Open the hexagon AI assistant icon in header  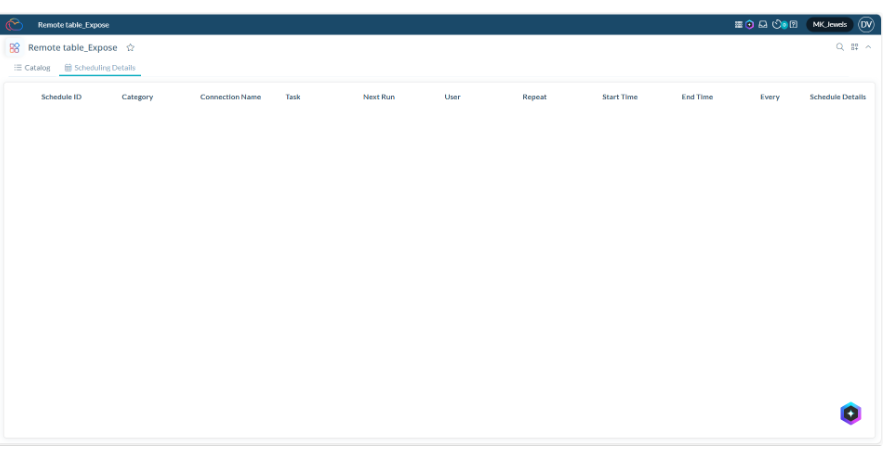tap(750, 24)
